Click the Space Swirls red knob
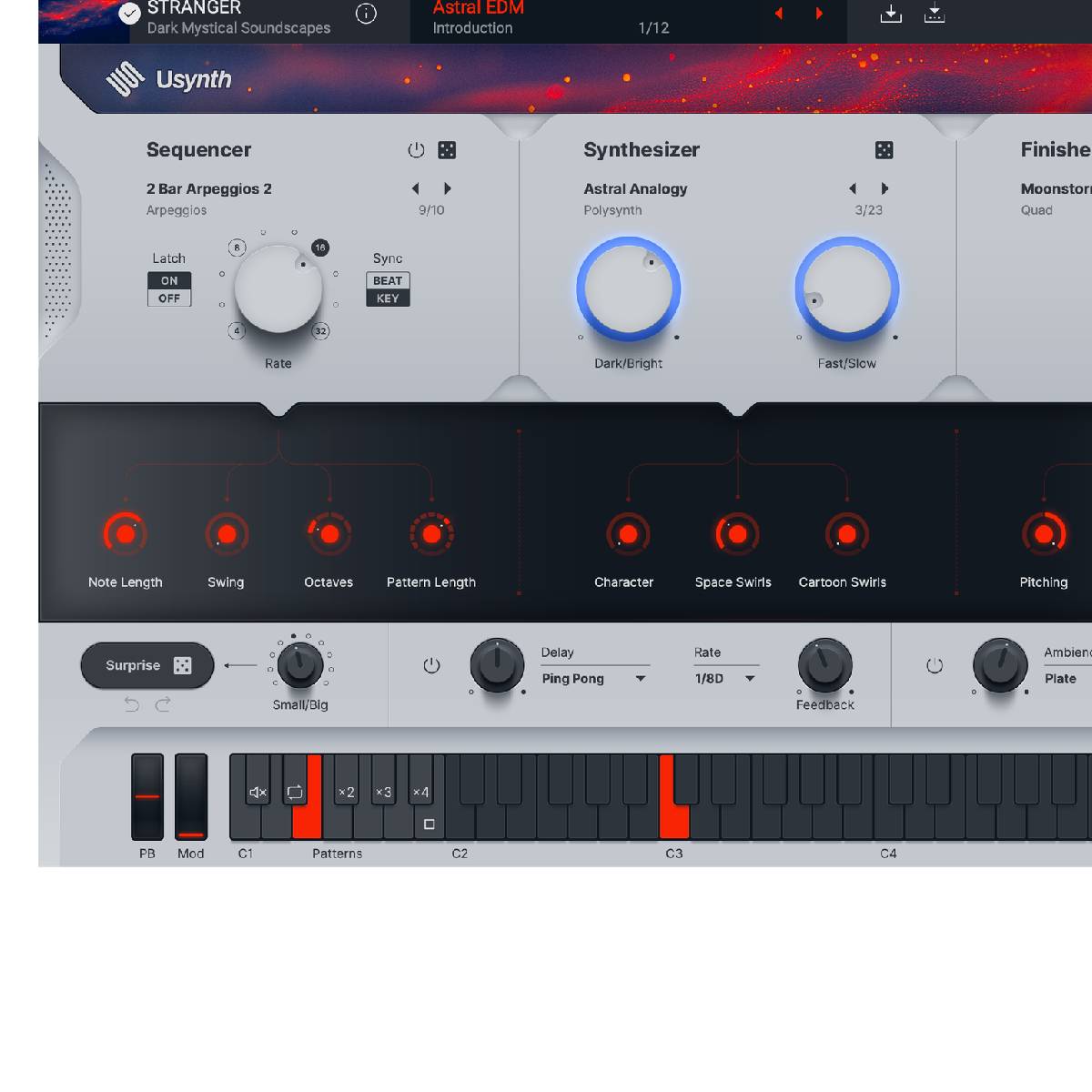This screenshot has height=1092, width=1092. 737,534
